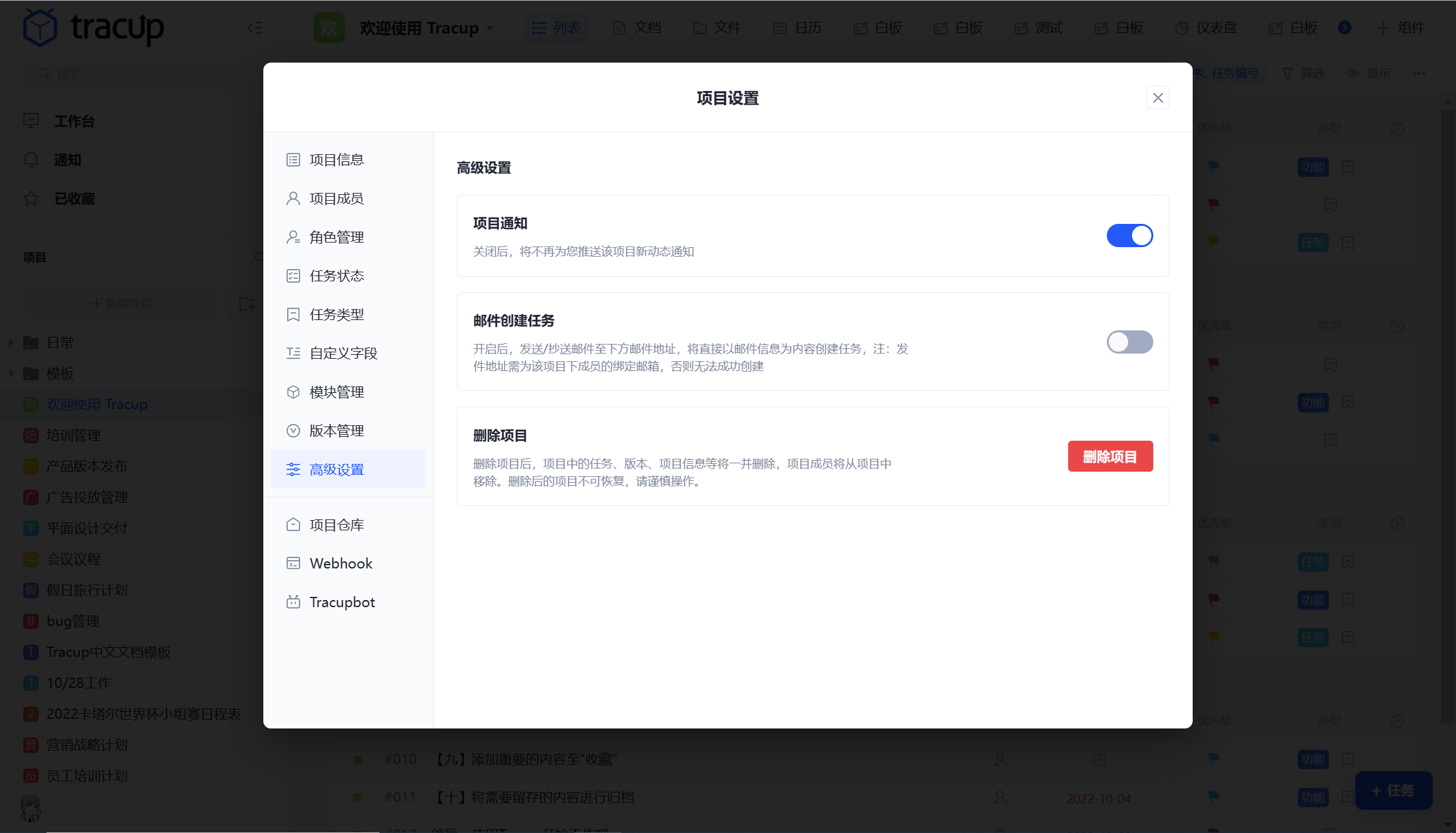Open the Tracupbot robot icon
The height and width of the screenshot is (833, 1456).
[x=293, y=602]
